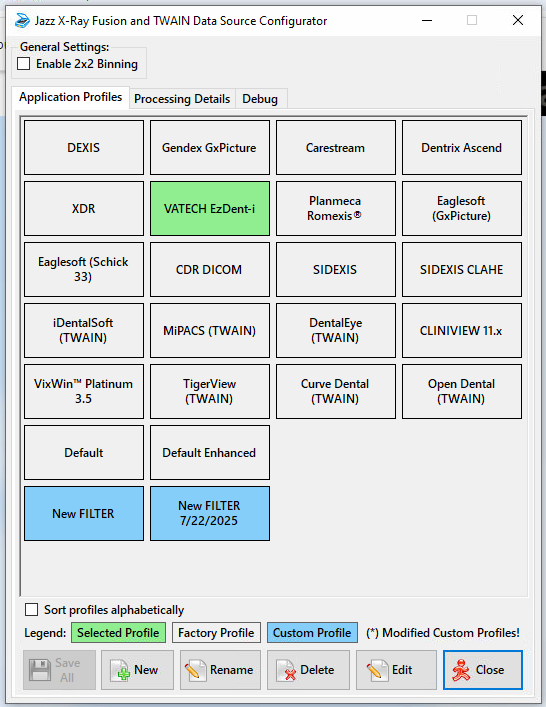Pick the MiPACS (TWAIN) profile

pyautogui.click(x=210, y=330)
